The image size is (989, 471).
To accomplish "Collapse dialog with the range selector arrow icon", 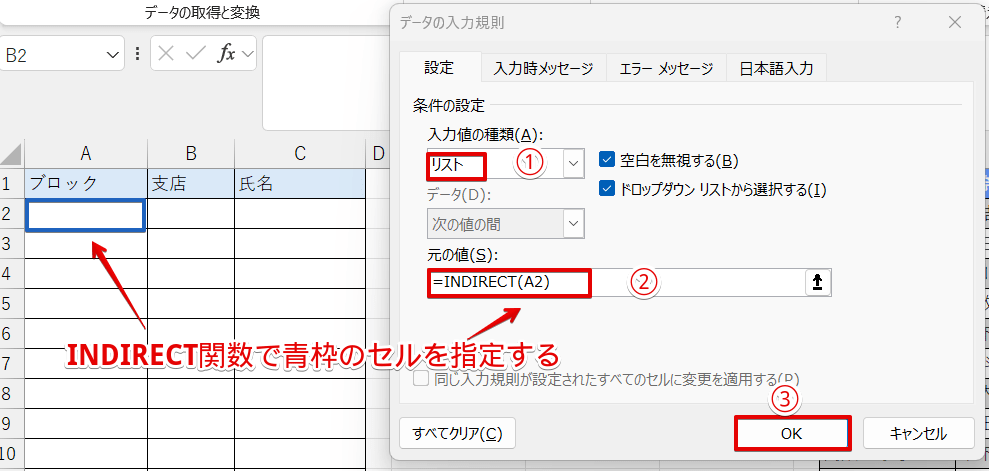I will coord(818,283).
